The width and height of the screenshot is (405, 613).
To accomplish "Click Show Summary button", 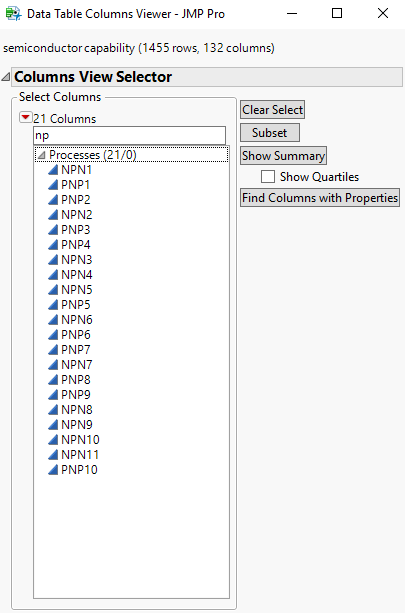I will coord(283,156).
